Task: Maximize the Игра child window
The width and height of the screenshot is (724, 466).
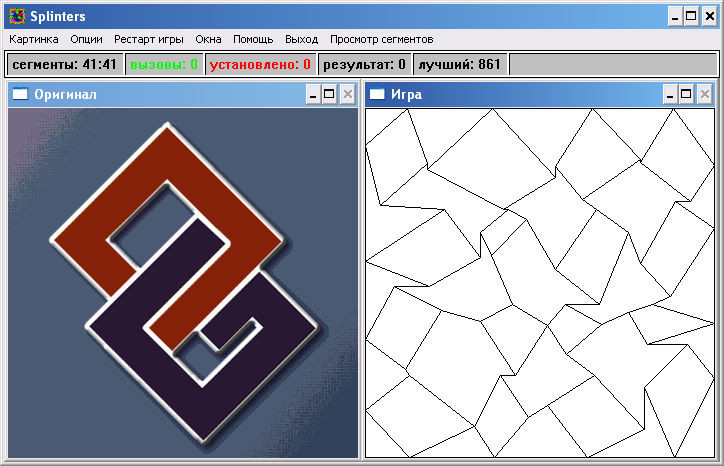Action: [686, 95]
